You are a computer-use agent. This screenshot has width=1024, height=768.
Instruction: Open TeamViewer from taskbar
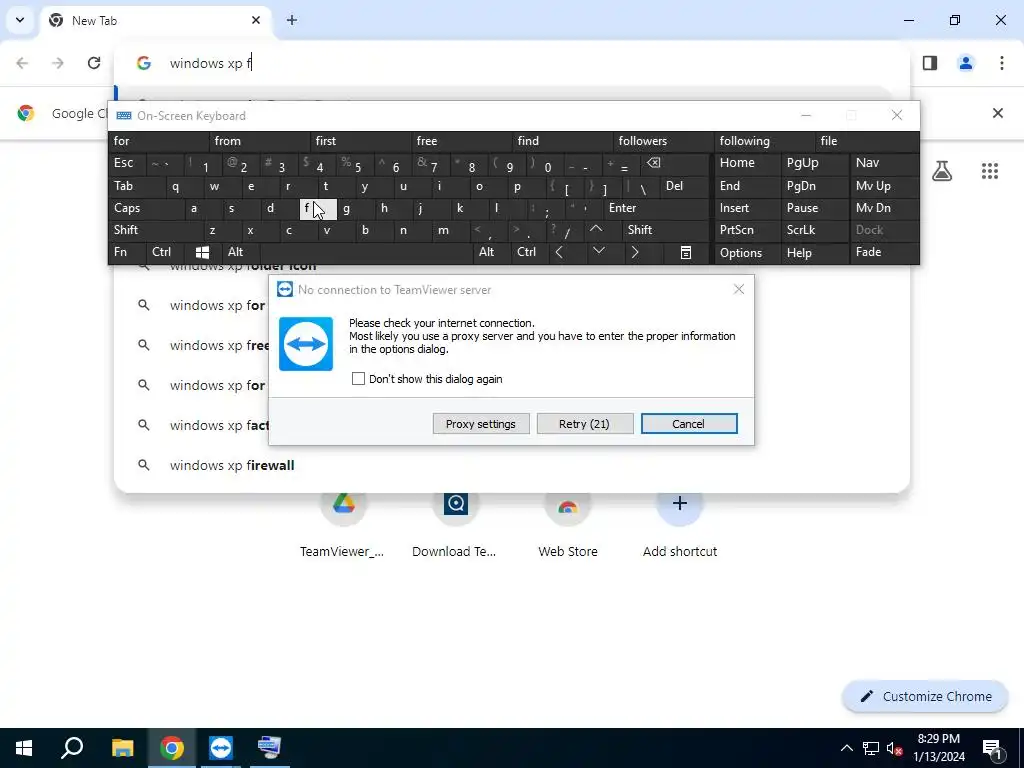221,748
